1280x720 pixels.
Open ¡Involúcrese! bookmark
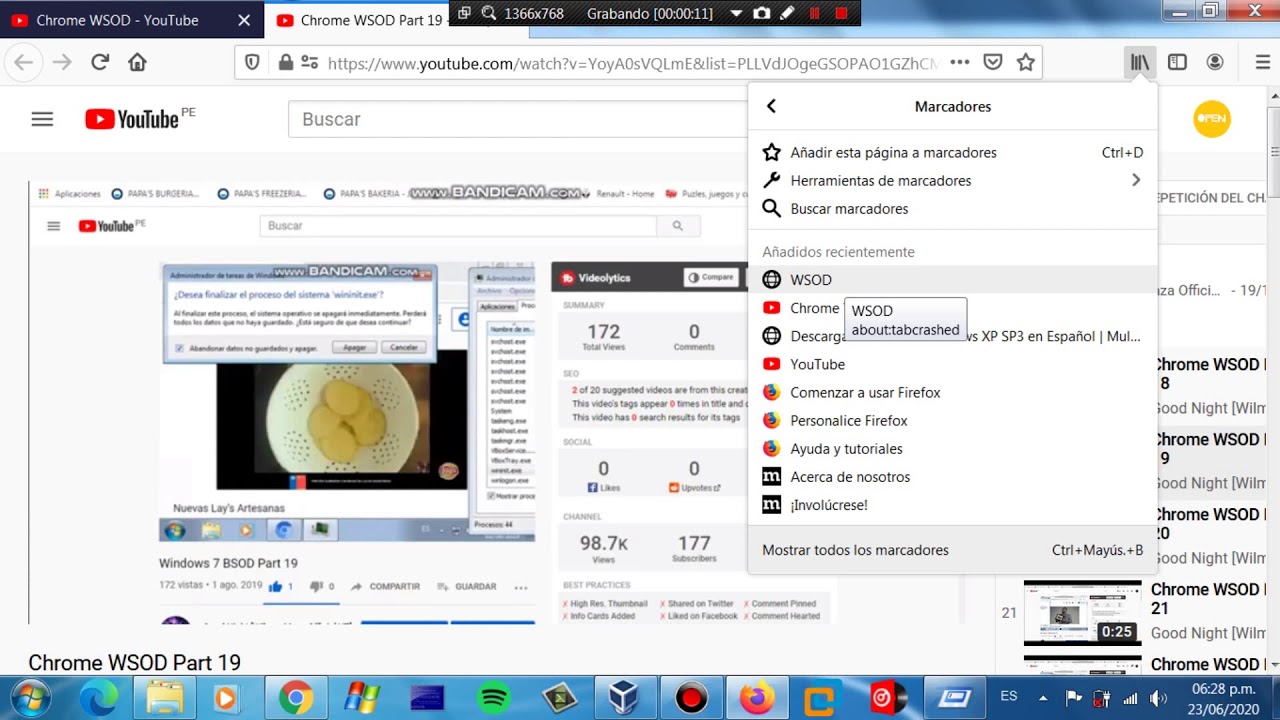tap(953, 504)
